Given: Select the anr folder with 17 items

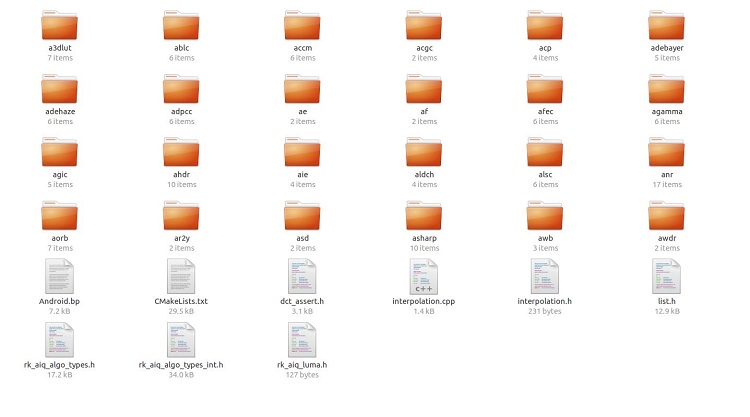Looking at the screenshot, I should point(666,152).
